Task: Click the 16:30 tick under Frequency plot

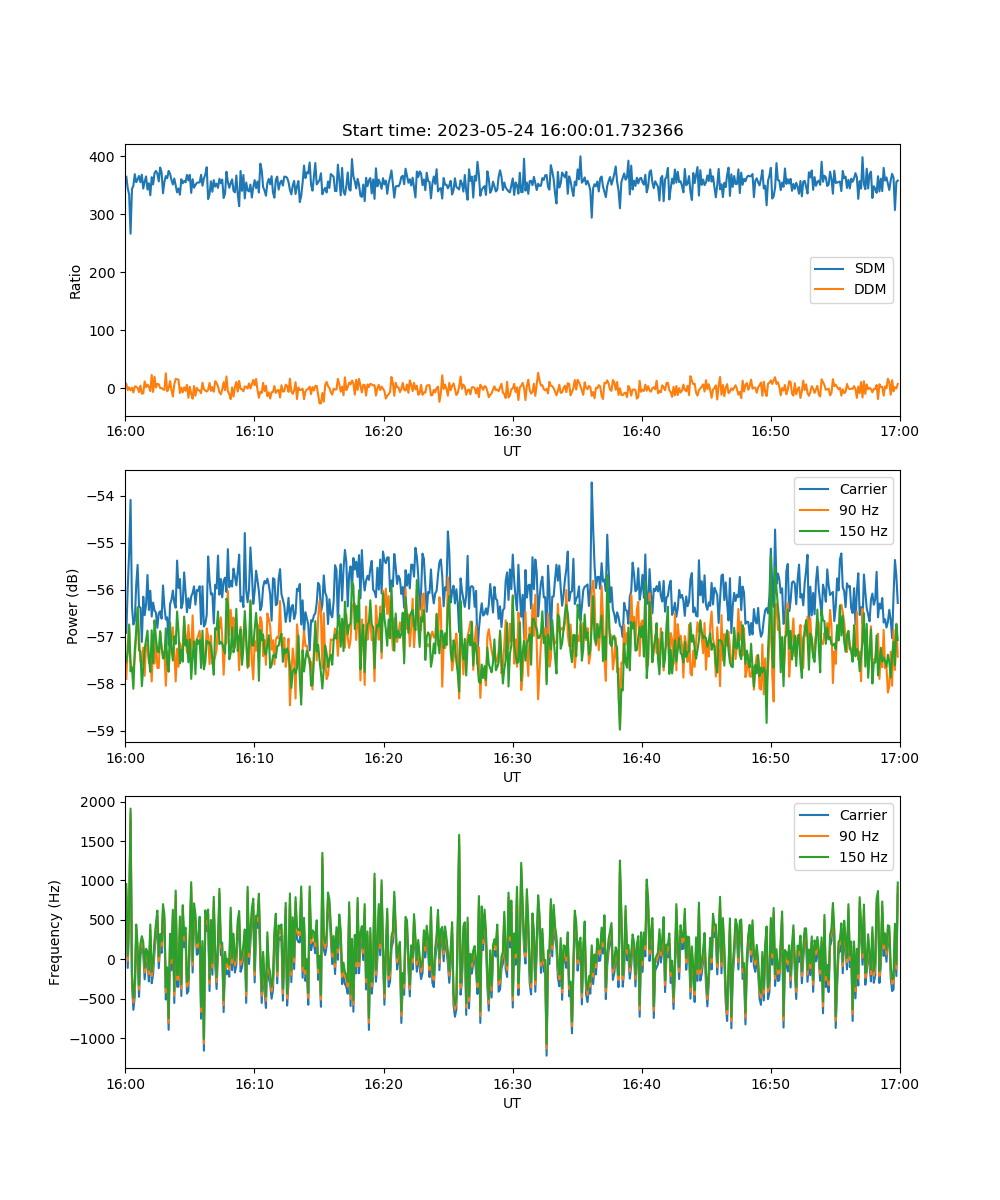Action: pyautogui.click(x=512, y=1082)
